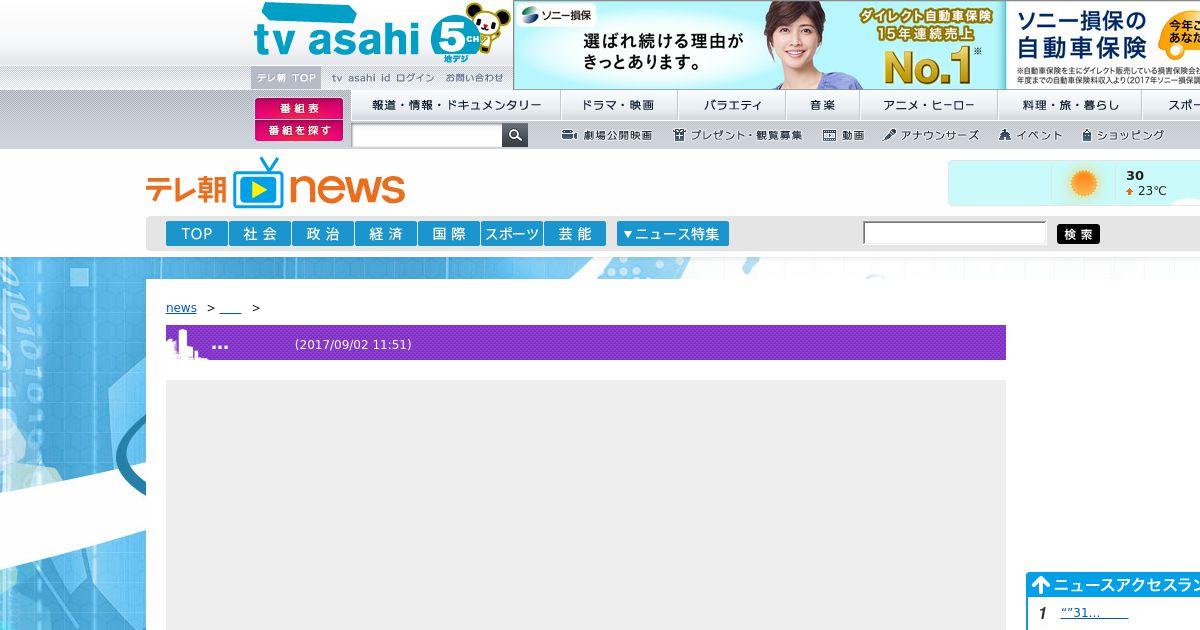Viewport: 1200px width, 630px height.
Task: Open 報道・情報・ドキュメンタリー menu
Action: pyautogui.click(x=456, y=105)
